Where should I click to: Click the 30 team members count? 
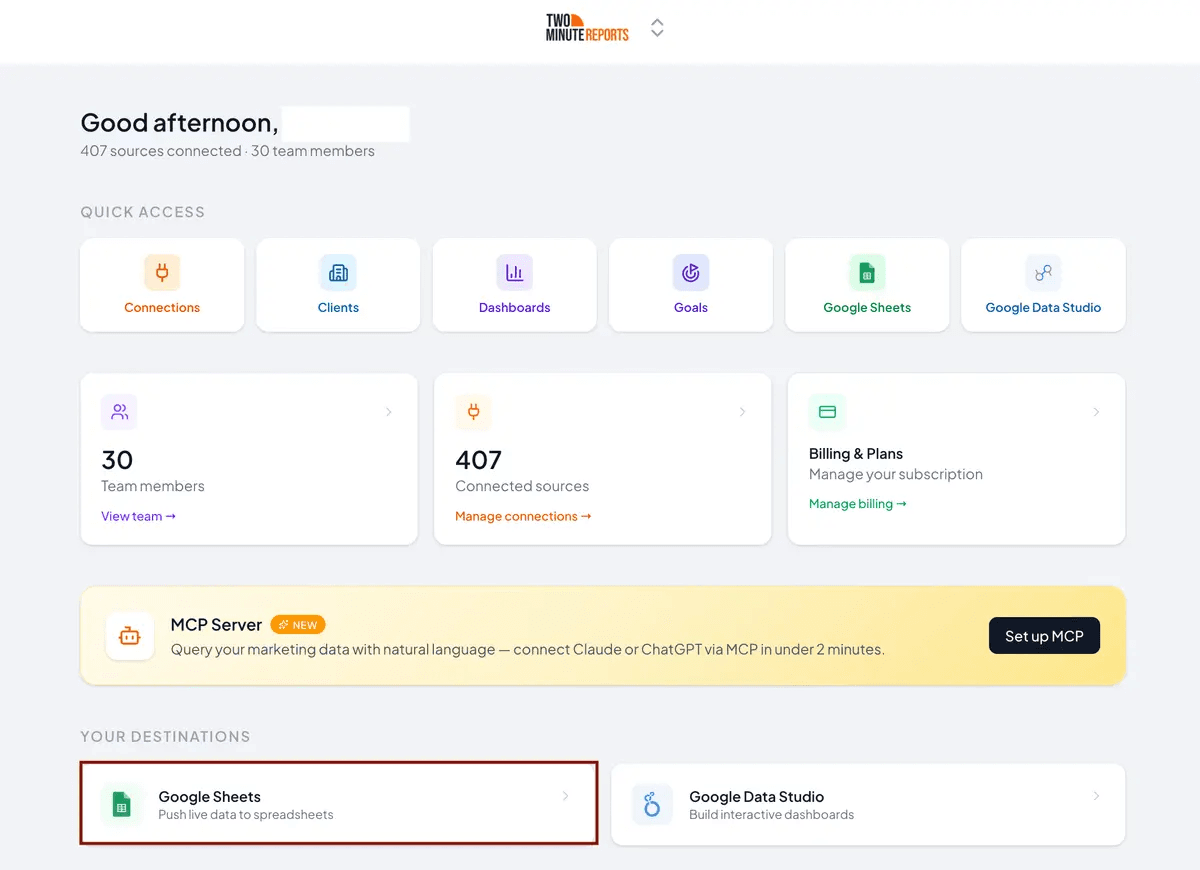coord(117,460)
